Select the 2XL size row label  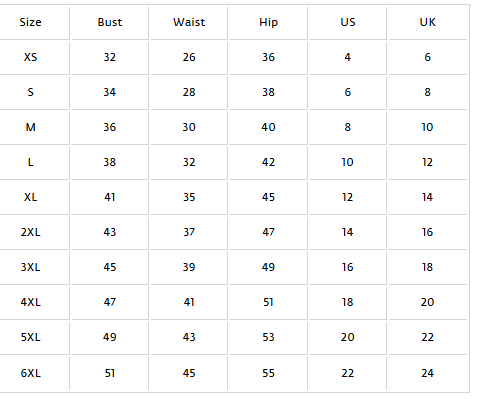point(30,232)
